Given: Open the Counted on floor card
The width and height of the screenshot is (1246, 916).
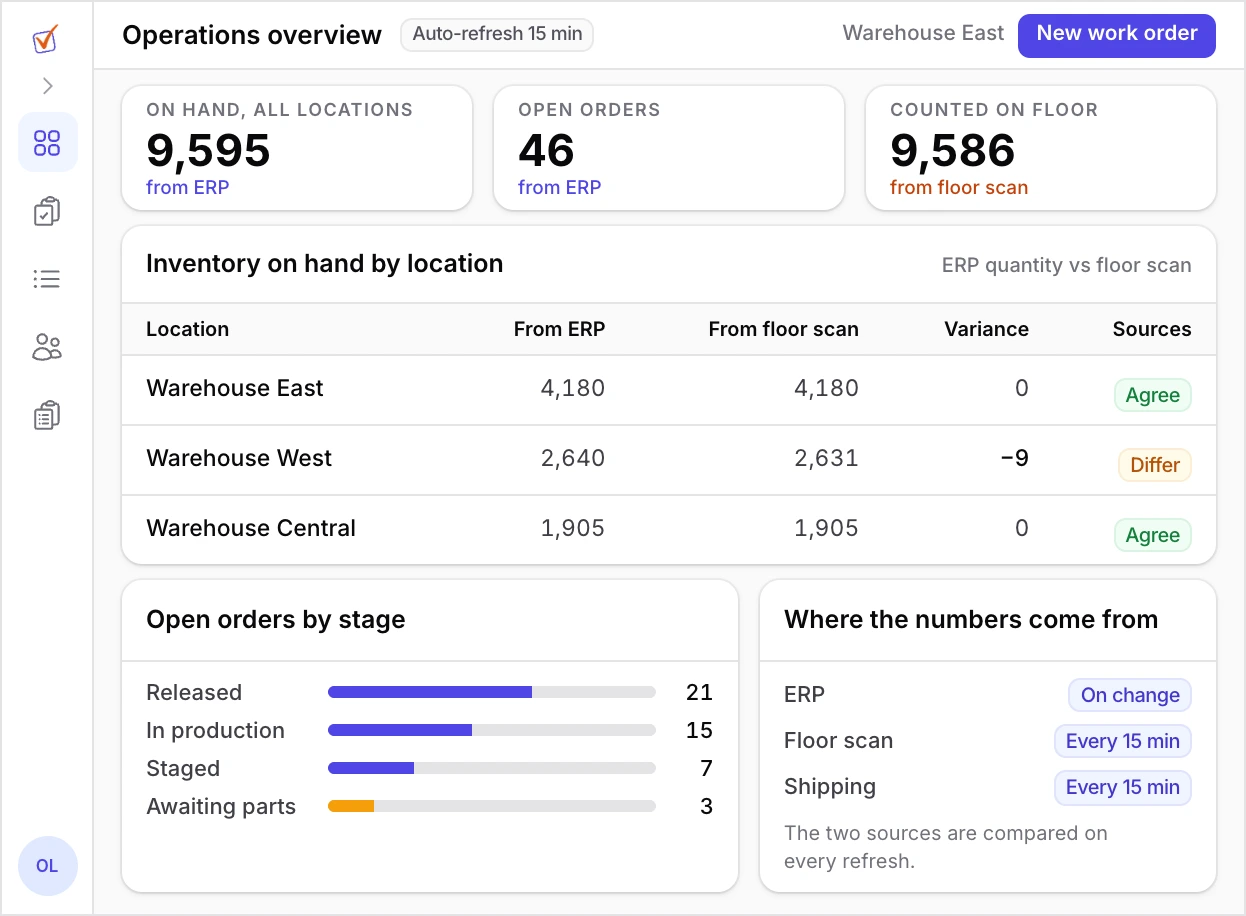Looking at the screenshot, I should 1041,148.
